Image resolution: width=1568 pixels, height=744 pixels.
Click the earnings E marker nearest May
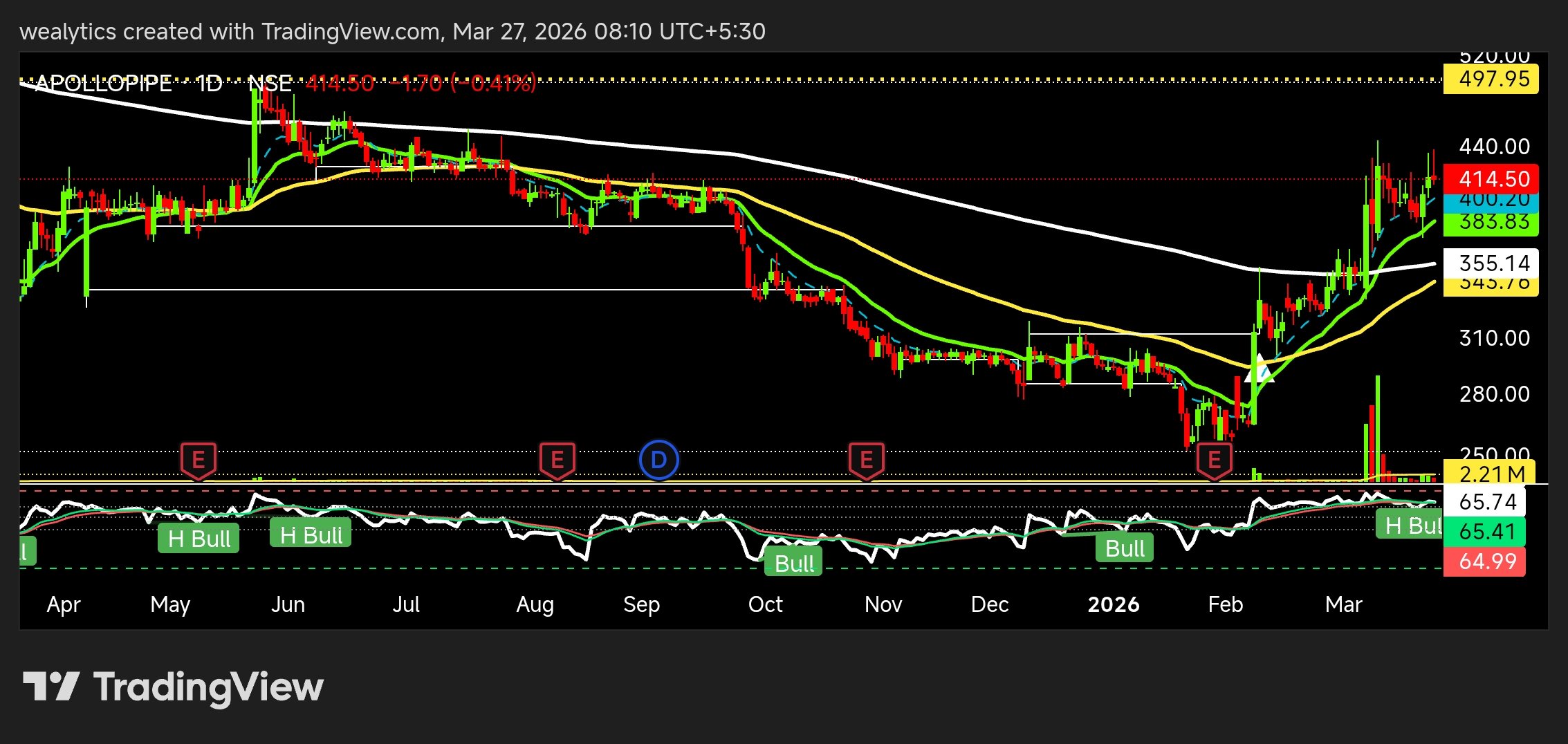199,461
